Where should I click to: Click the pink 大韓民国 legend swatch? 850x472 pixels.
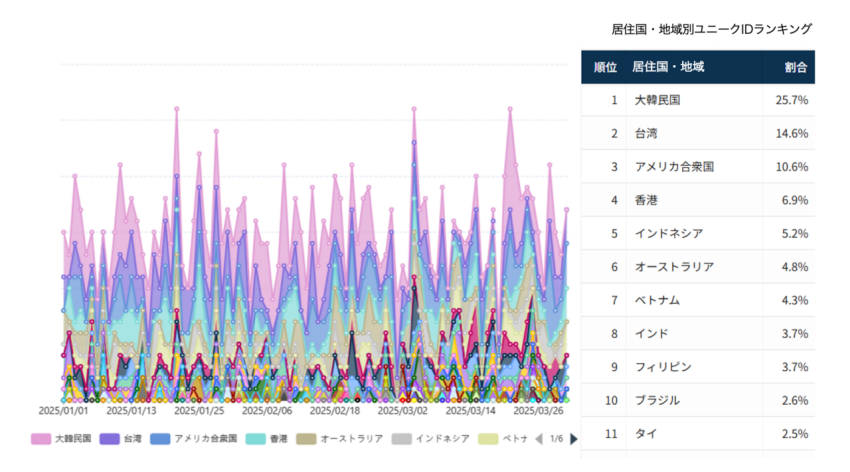[x=41, y=439]
